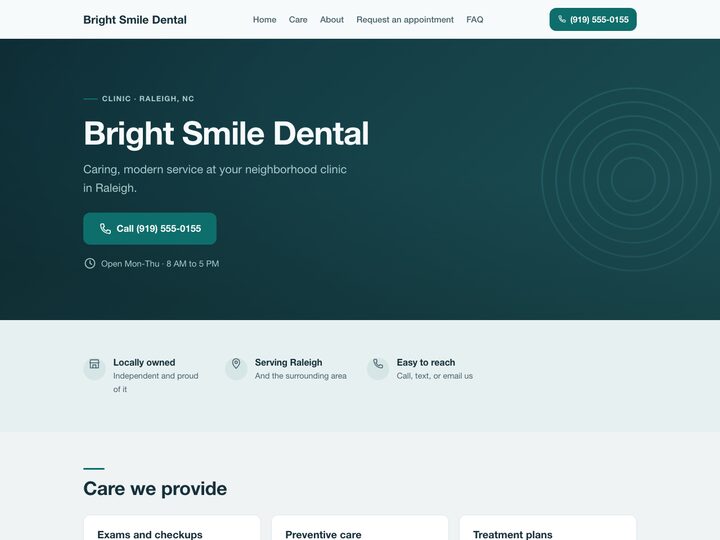Screen dimensions: 720x540
Task: Click the 'Independent and proud of it' text
Action: (156, 382)
